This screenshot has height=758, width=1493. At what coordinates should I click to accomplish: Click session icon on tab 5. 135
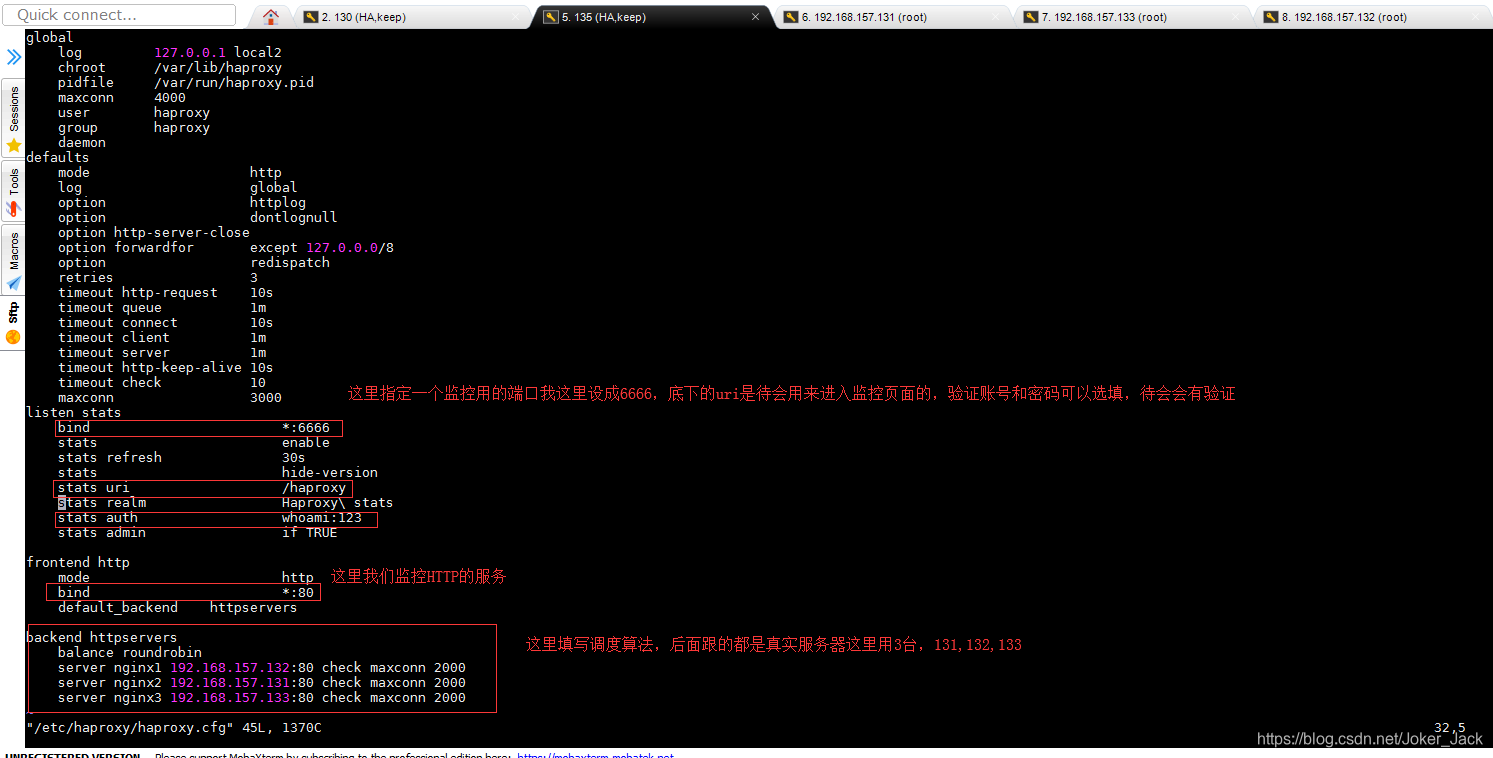pos(551,17)
